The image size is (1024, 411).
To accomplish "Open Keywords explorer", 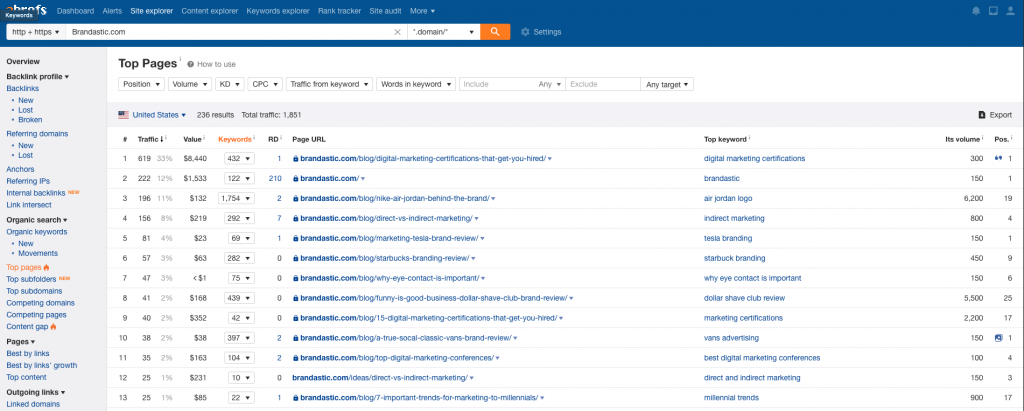I will [x=278, y=10].
